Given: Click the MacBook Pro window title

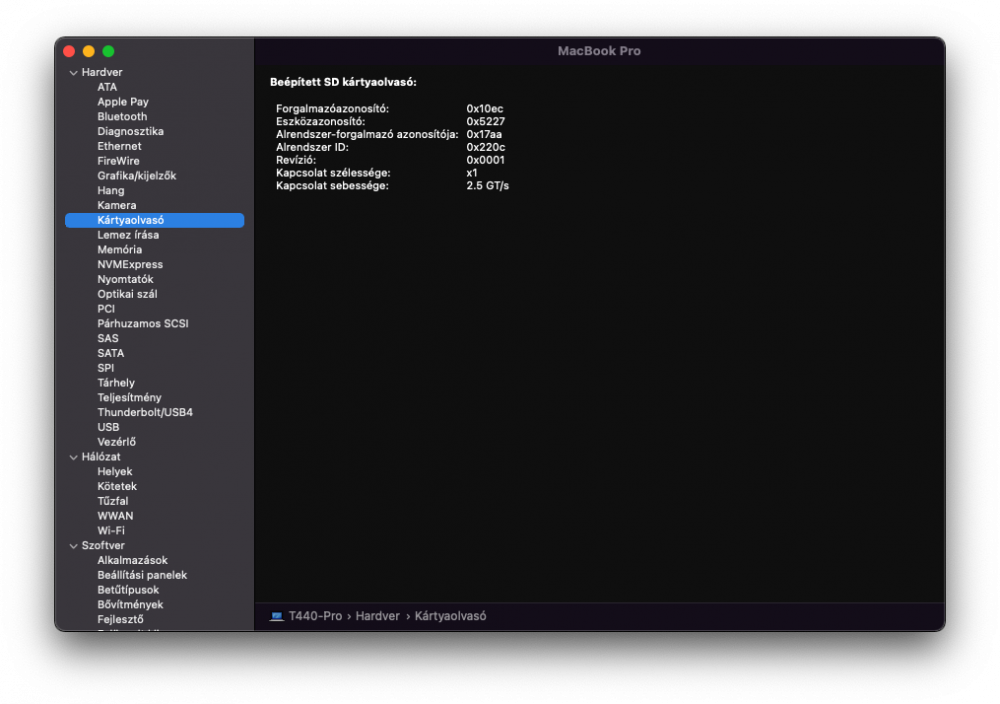Looking at the screenshot, I should [599, 51].
